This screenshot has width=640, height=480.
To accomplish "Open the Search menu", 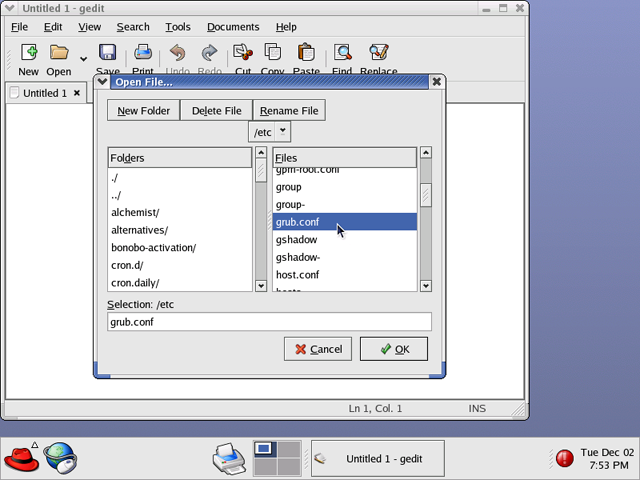I will [132, 27].
